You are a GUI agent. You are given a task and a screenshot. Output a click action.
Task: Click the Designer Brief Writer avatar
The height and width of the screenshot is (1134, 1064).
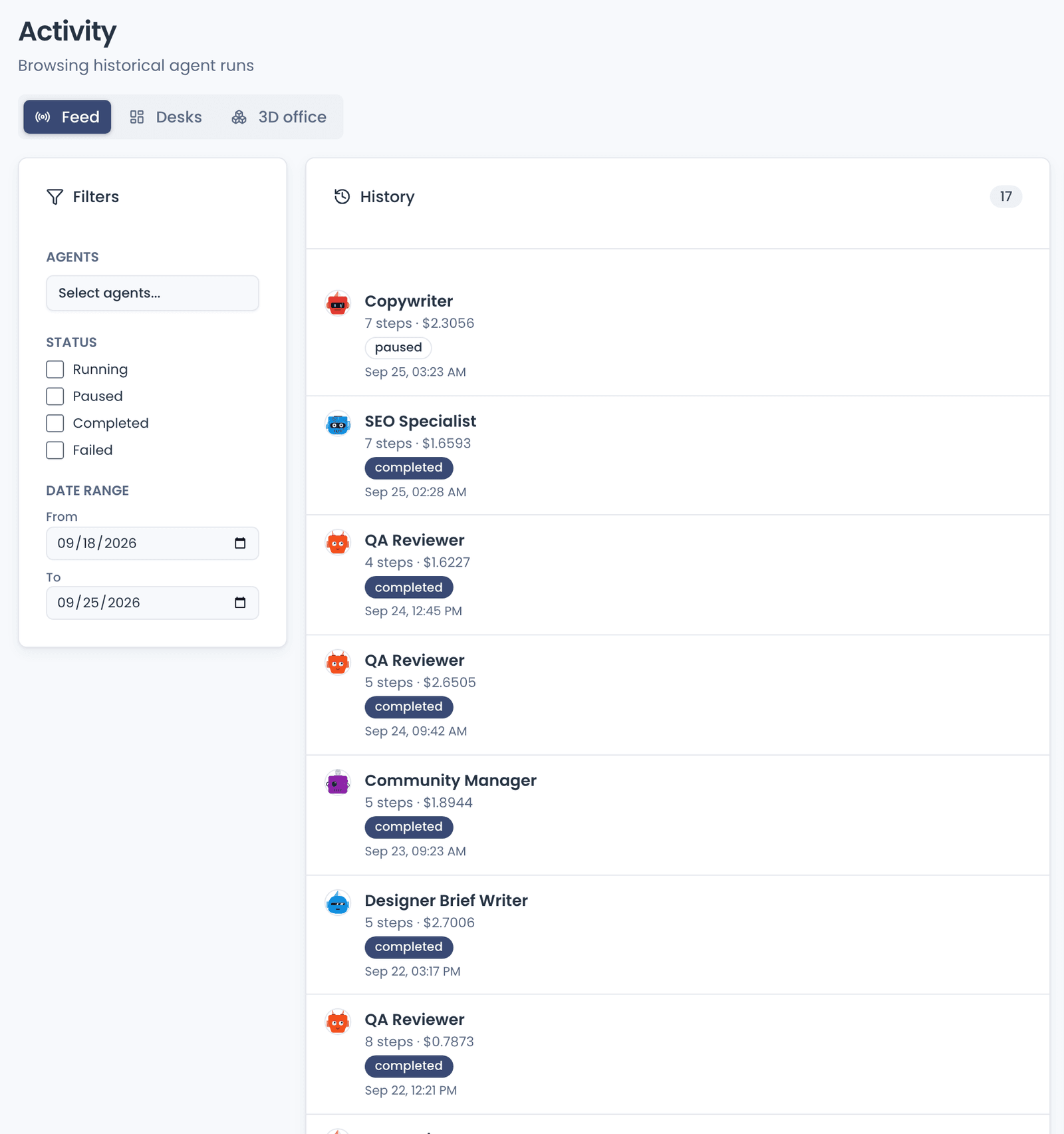click(x=338, y=903)
